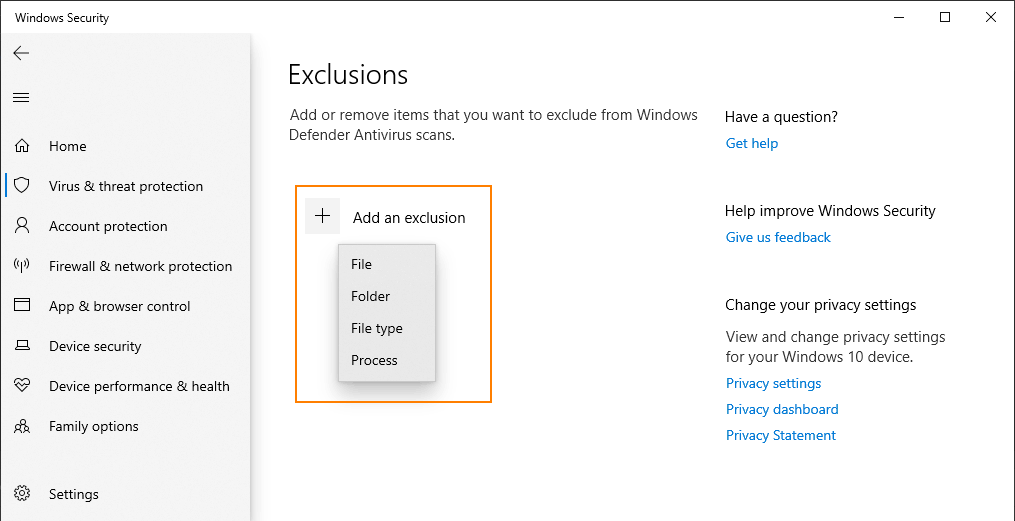Click the back arrow icon
The height and width of the screenshot is (521, 1015).
(x=21, y=54)
